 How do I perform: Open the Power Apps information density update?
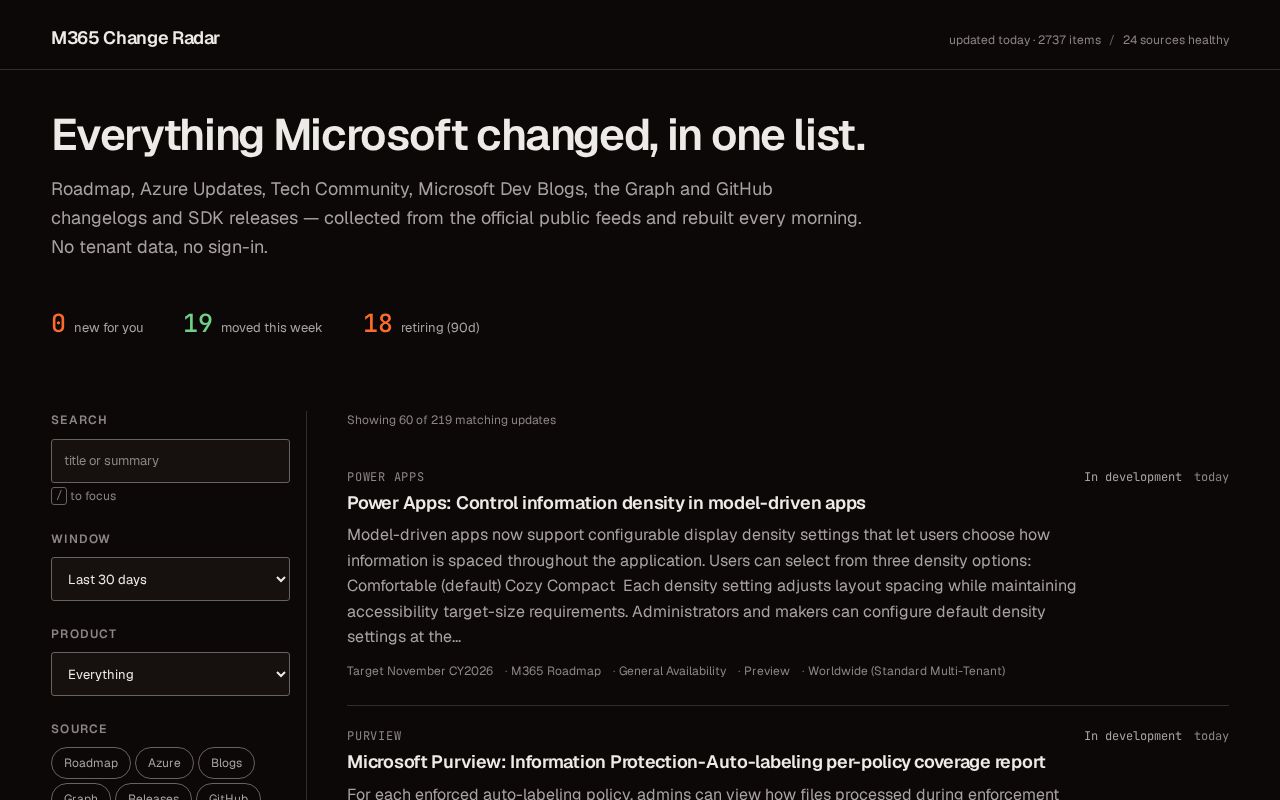coord(606,503)
